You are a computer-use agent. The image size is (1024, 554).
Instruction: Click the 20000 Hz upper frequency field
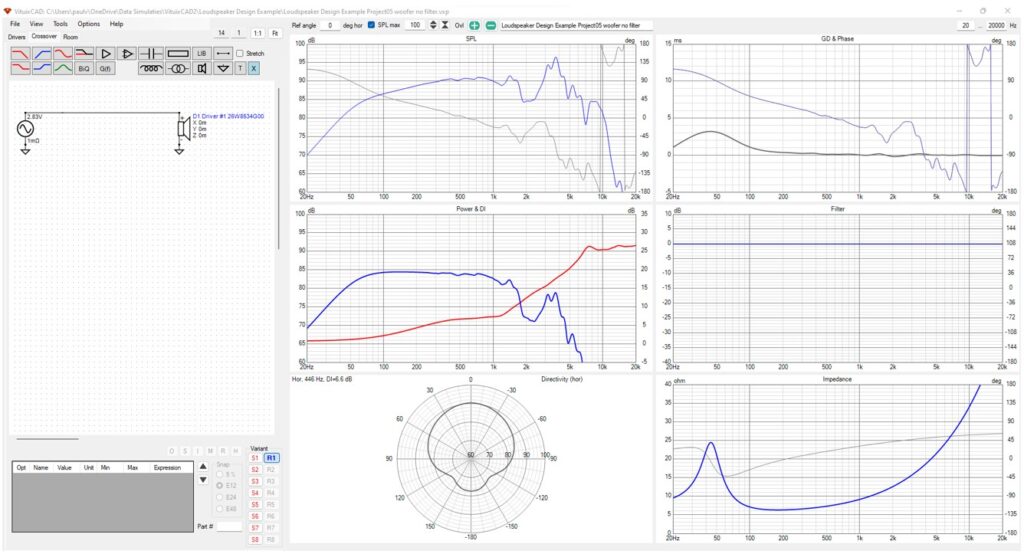click(x=995, y=25)
